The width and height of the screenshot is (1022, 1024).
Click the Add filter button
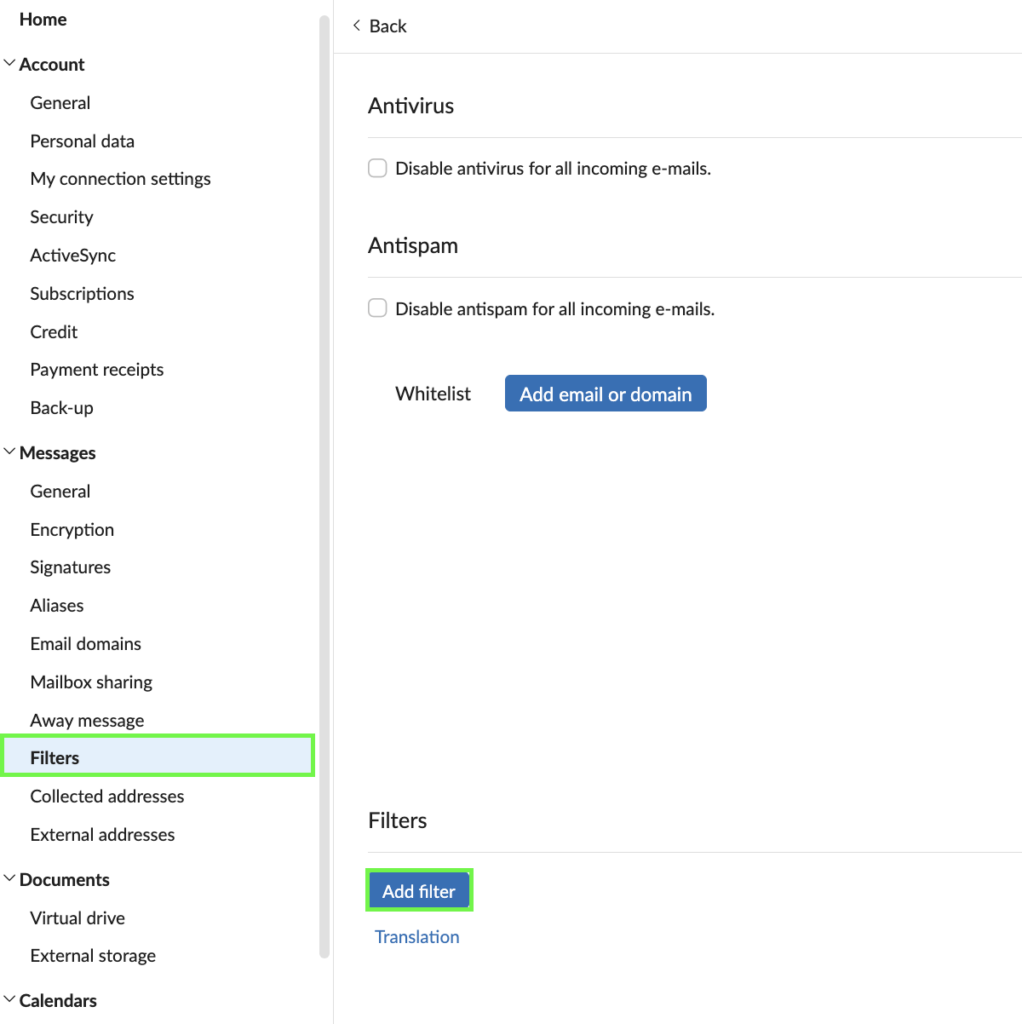[x=419, y=891]
